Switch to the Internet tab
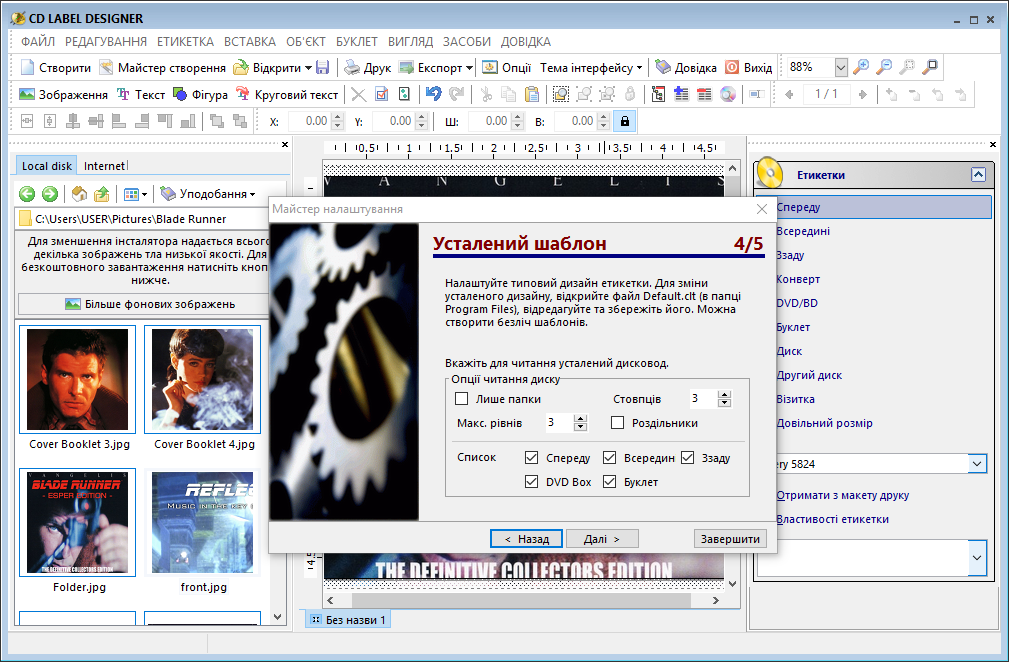1009x662 pixels. coord(105,166)
